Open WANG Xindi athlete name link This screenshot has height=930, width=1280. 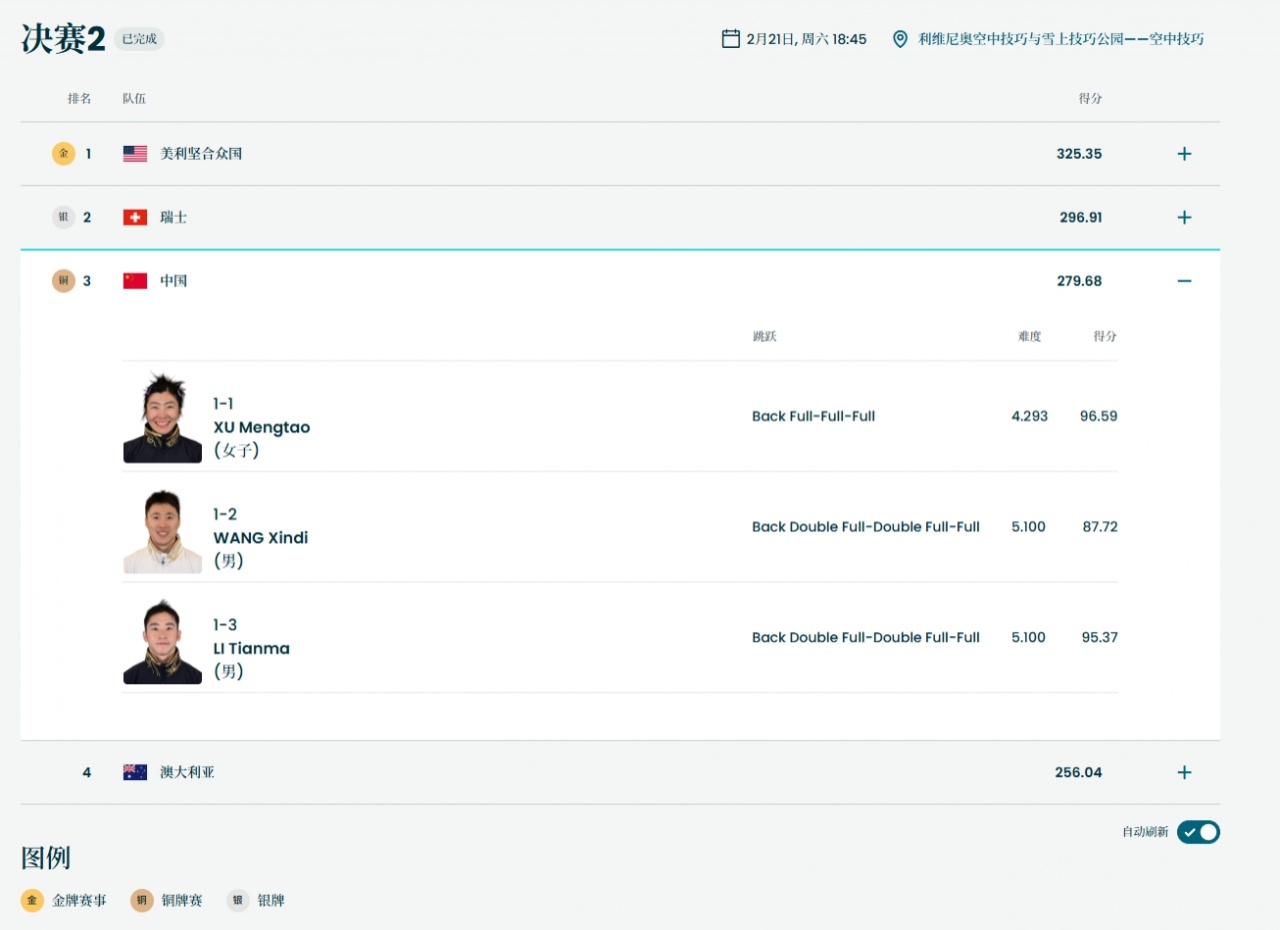pos(260,538)
